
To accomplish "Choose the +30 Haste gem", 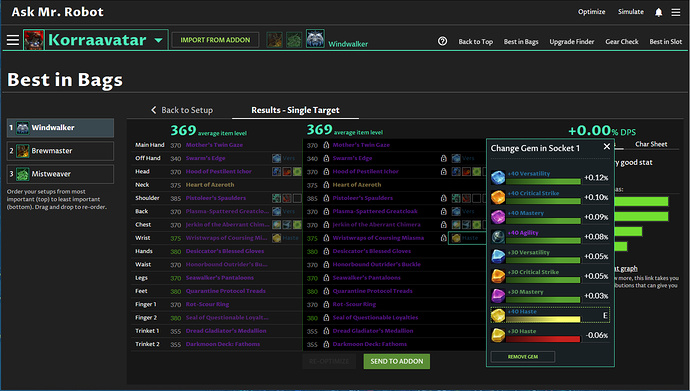I will 550,335.
